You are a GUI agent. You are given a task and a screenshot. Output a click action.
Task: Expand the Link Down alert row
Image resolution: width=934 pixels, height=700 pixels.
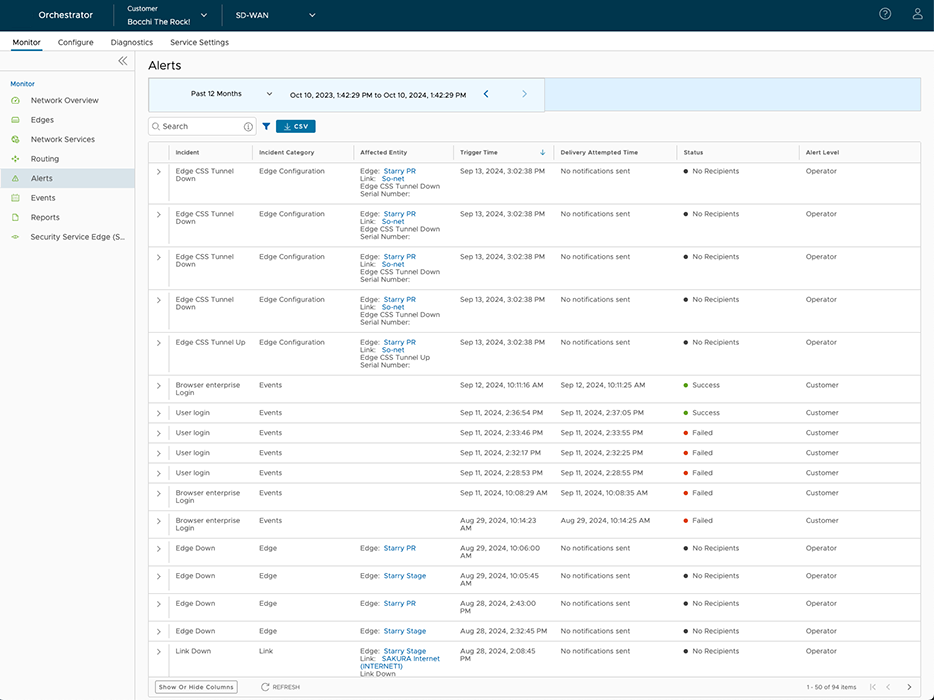(158, 652)
